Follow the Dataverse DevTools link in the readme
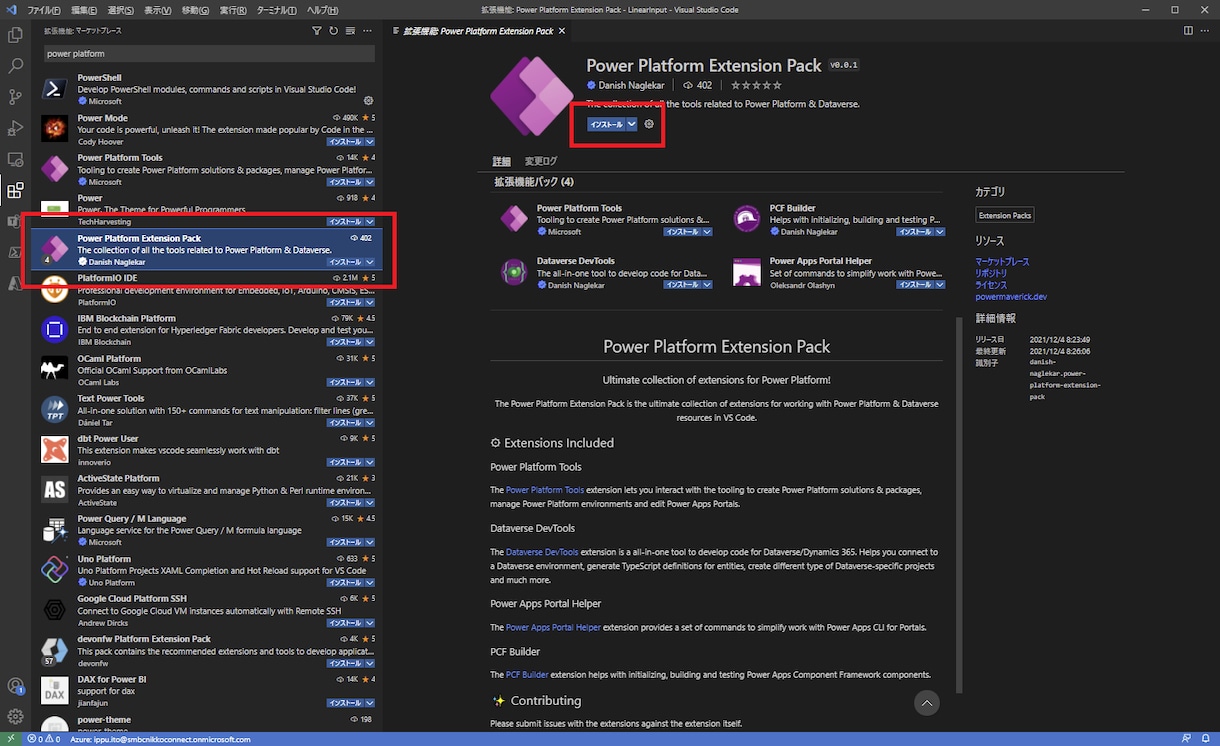The height and width of the screenshot is (746, 1220). [x=542, y=552]
